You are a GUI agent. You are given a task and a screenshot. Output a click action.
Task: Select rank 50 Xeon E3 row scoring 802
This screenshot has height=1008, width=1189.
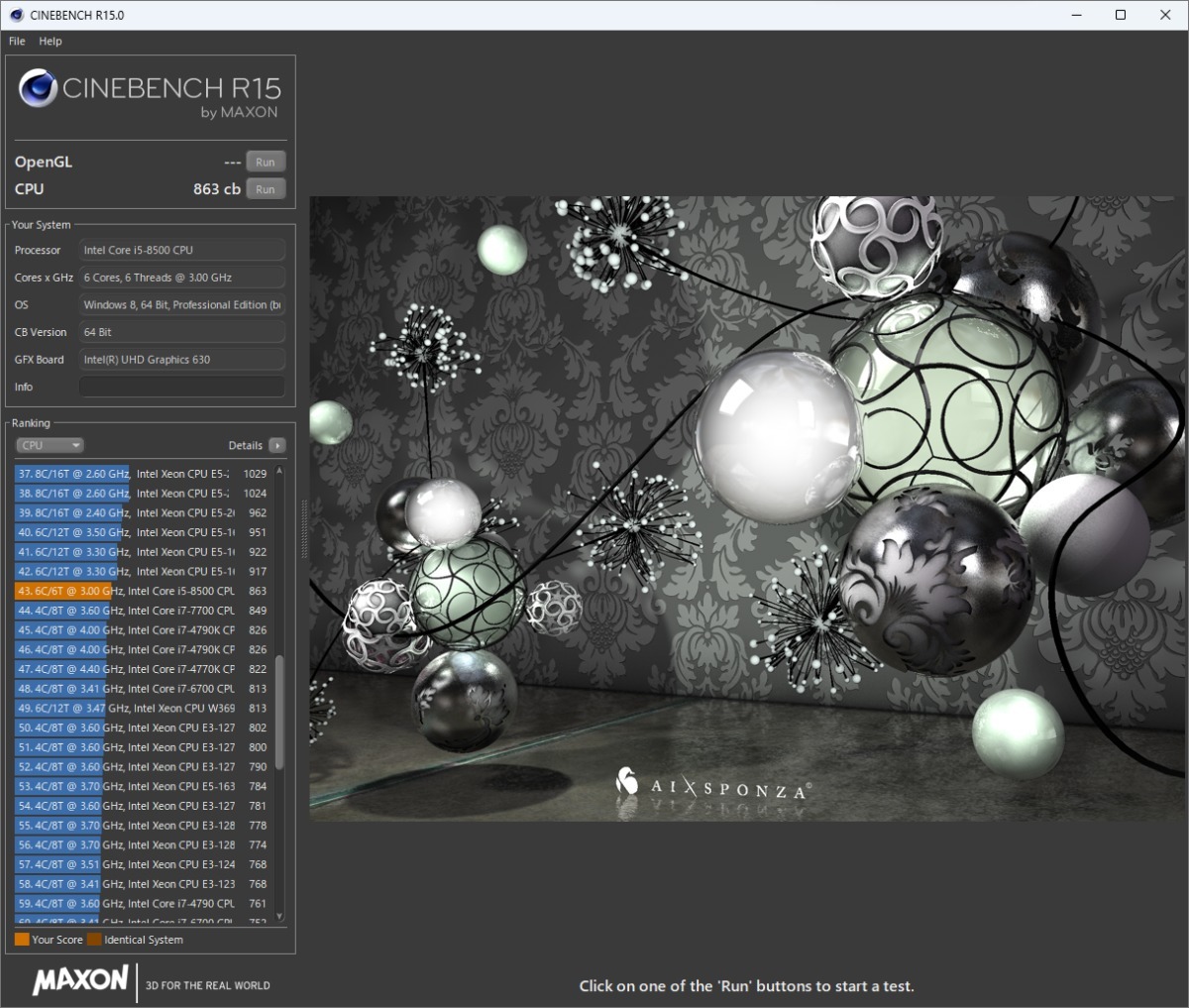click(143, 728)
